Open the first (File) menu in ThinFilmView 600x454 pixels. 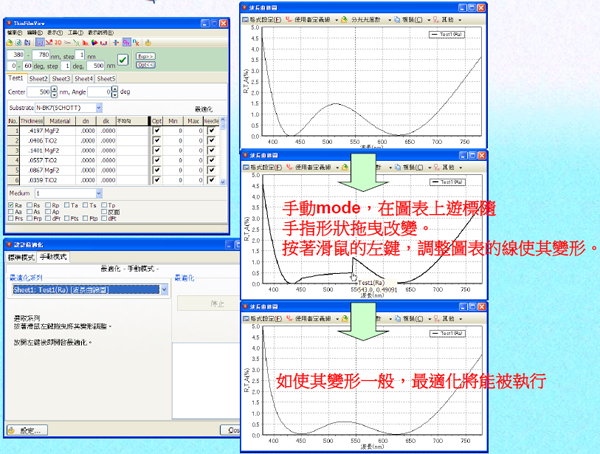pos(15,33)
